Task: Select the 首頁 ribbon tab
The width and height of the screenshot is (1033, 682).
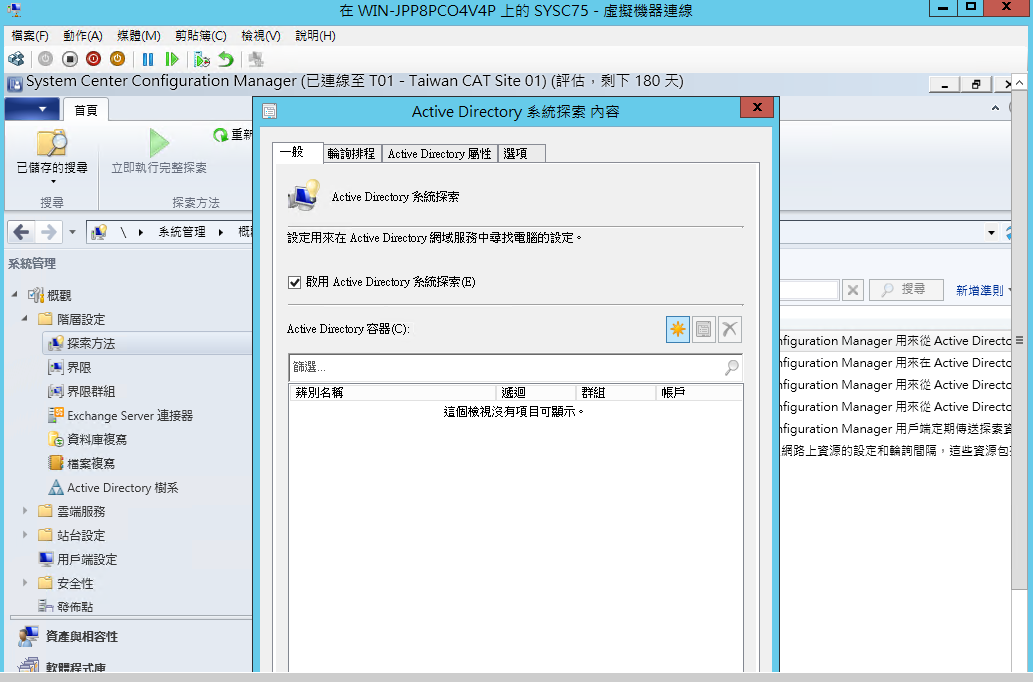Action: point(86,110)
